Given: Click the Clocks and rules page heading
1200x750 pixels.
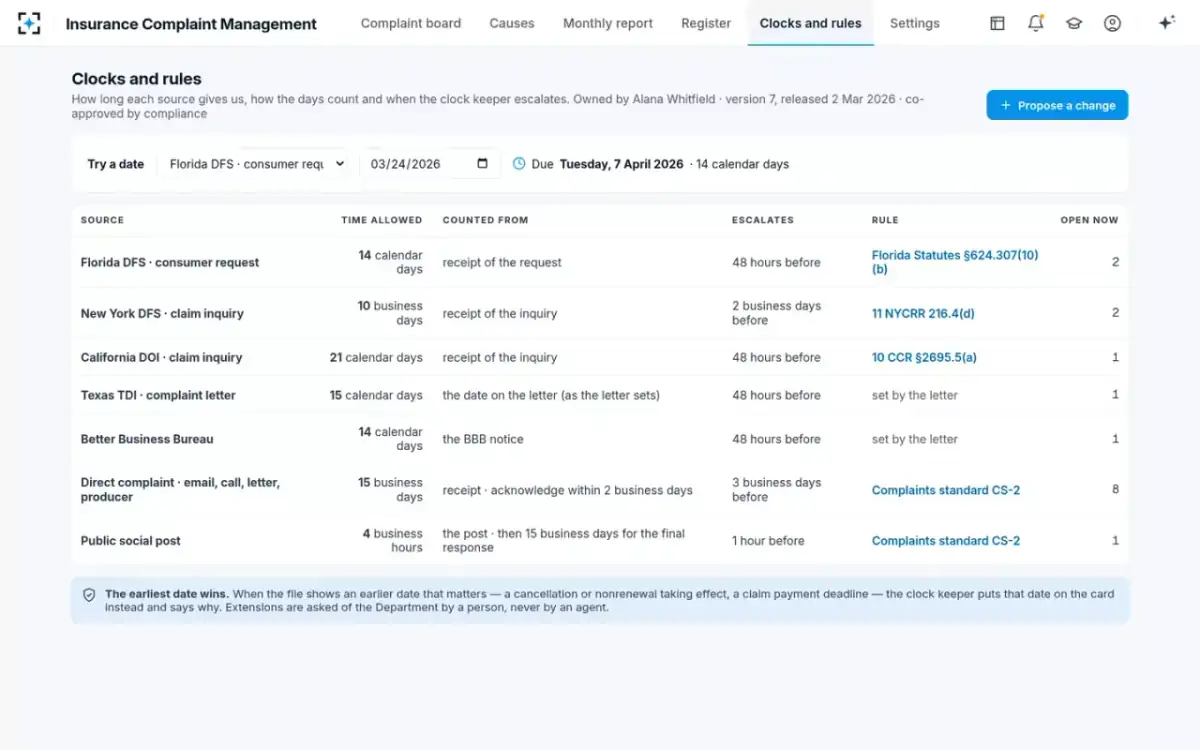Looking at the screenshot, I should pyautogui.click(x=136, y=79).
